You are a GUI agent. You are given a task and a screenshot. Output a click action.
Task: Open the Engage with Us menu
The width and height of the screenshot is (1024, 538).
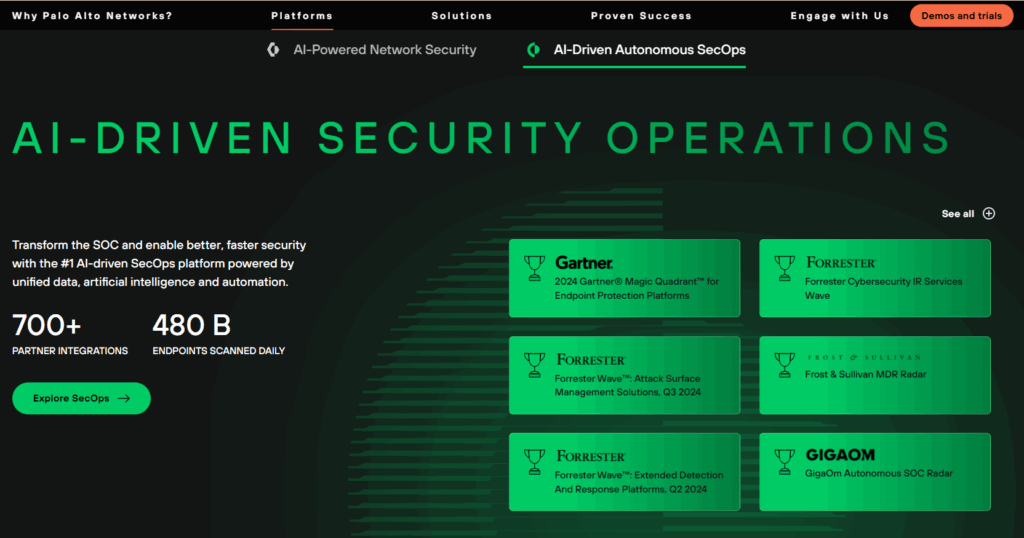[x=840, y=16]
